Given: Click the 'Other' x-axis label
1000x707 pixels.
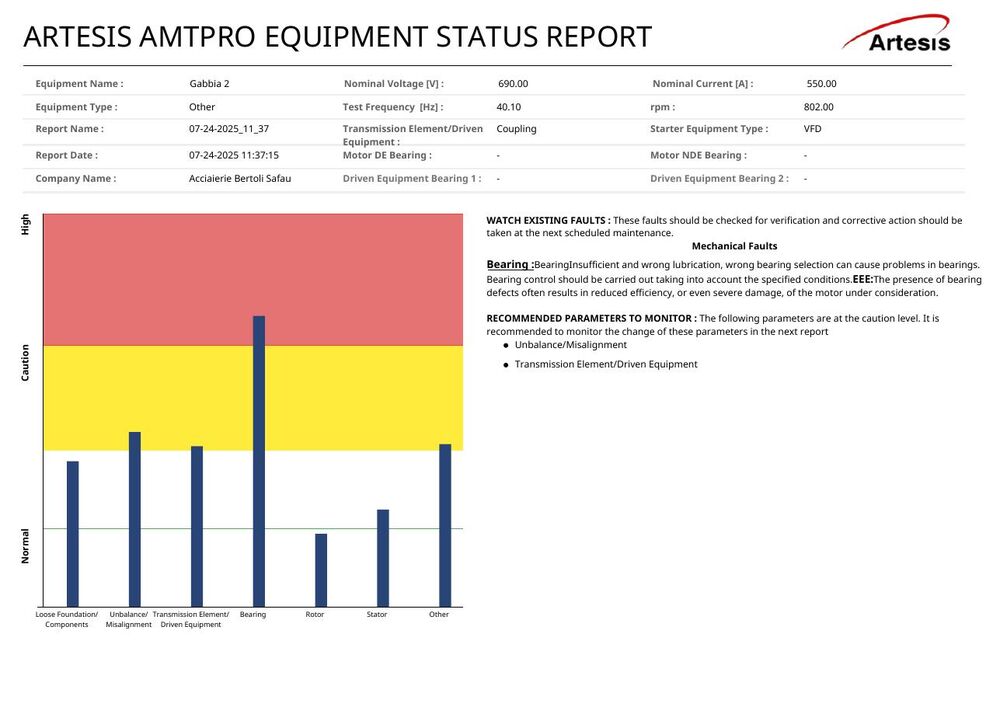Looking at the screenshot, I should pyautogui.click(x=439, y=615).
